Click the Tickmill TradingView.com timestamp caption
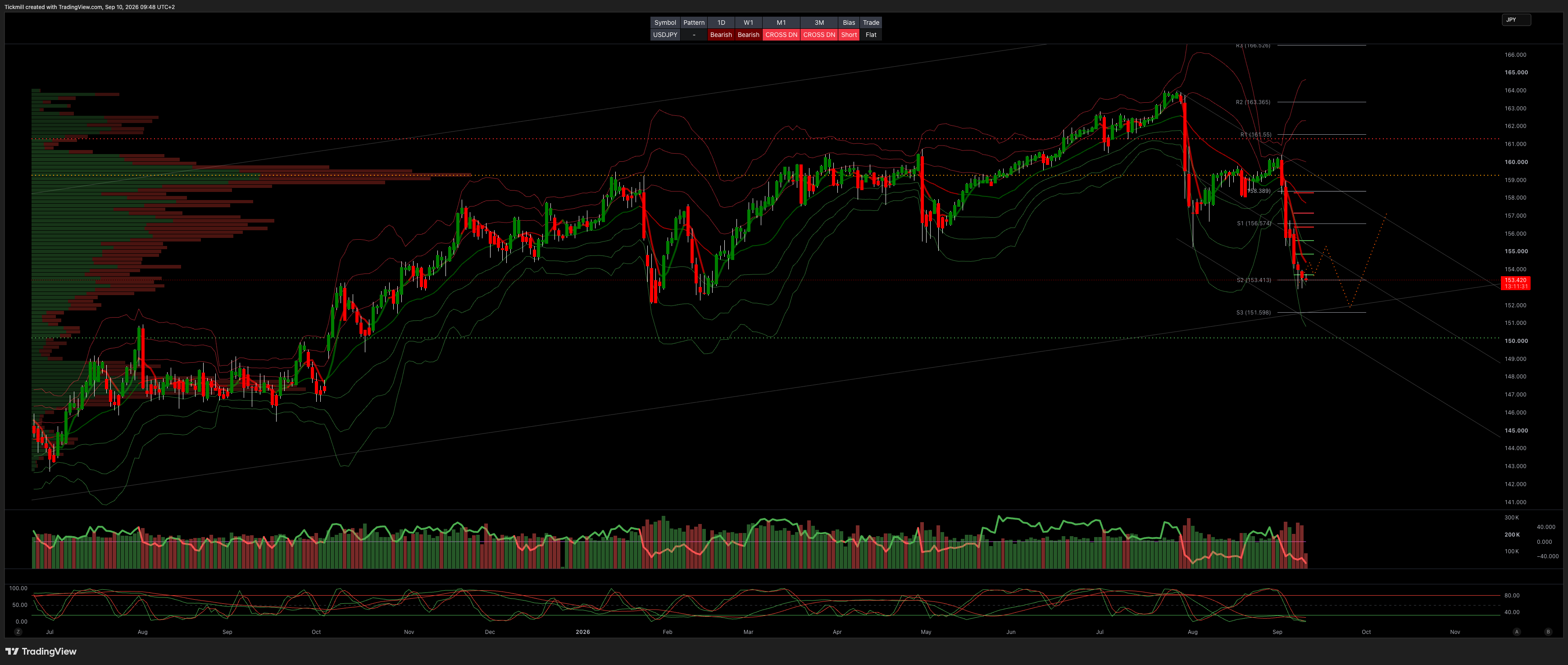This screenshot has width=1568, height=665. coord(90,7)
